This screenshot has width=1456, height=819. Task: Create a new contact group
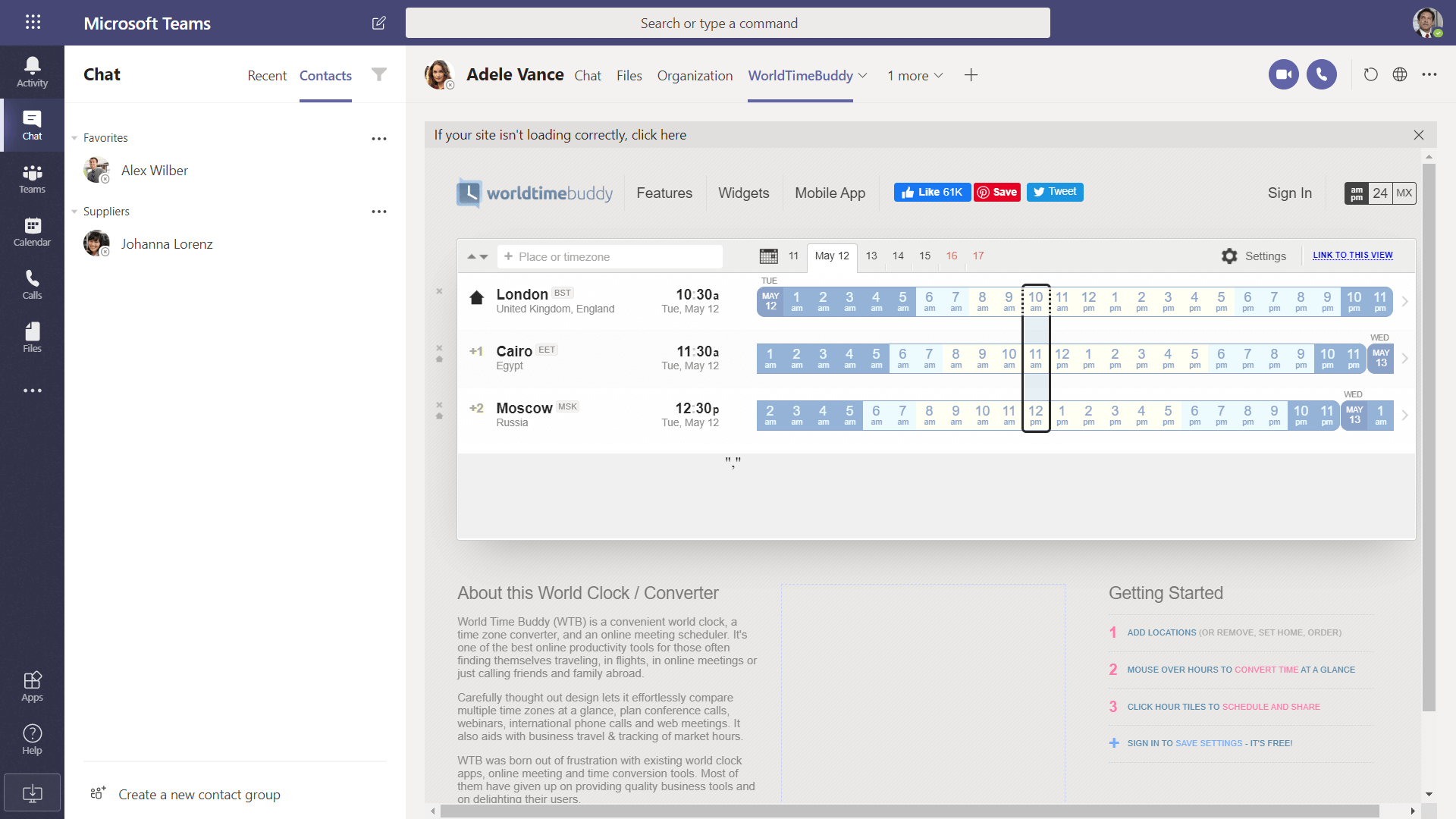pos(186,794)
